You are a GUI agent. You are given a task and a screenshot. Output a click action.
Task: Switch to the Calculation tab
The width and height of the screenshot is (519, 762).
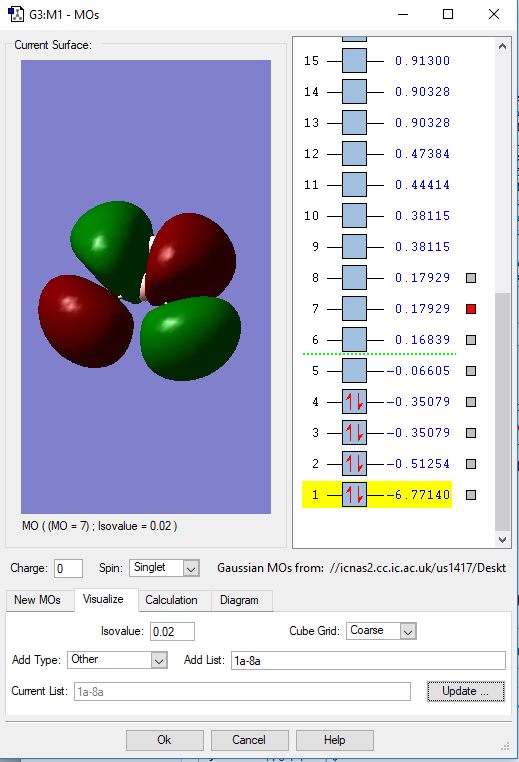[171, 600]
